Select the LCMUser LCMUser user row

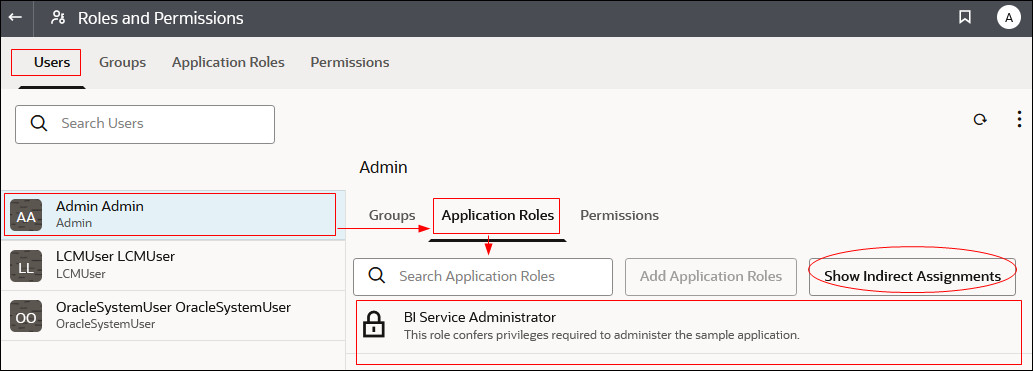point(172,265)
